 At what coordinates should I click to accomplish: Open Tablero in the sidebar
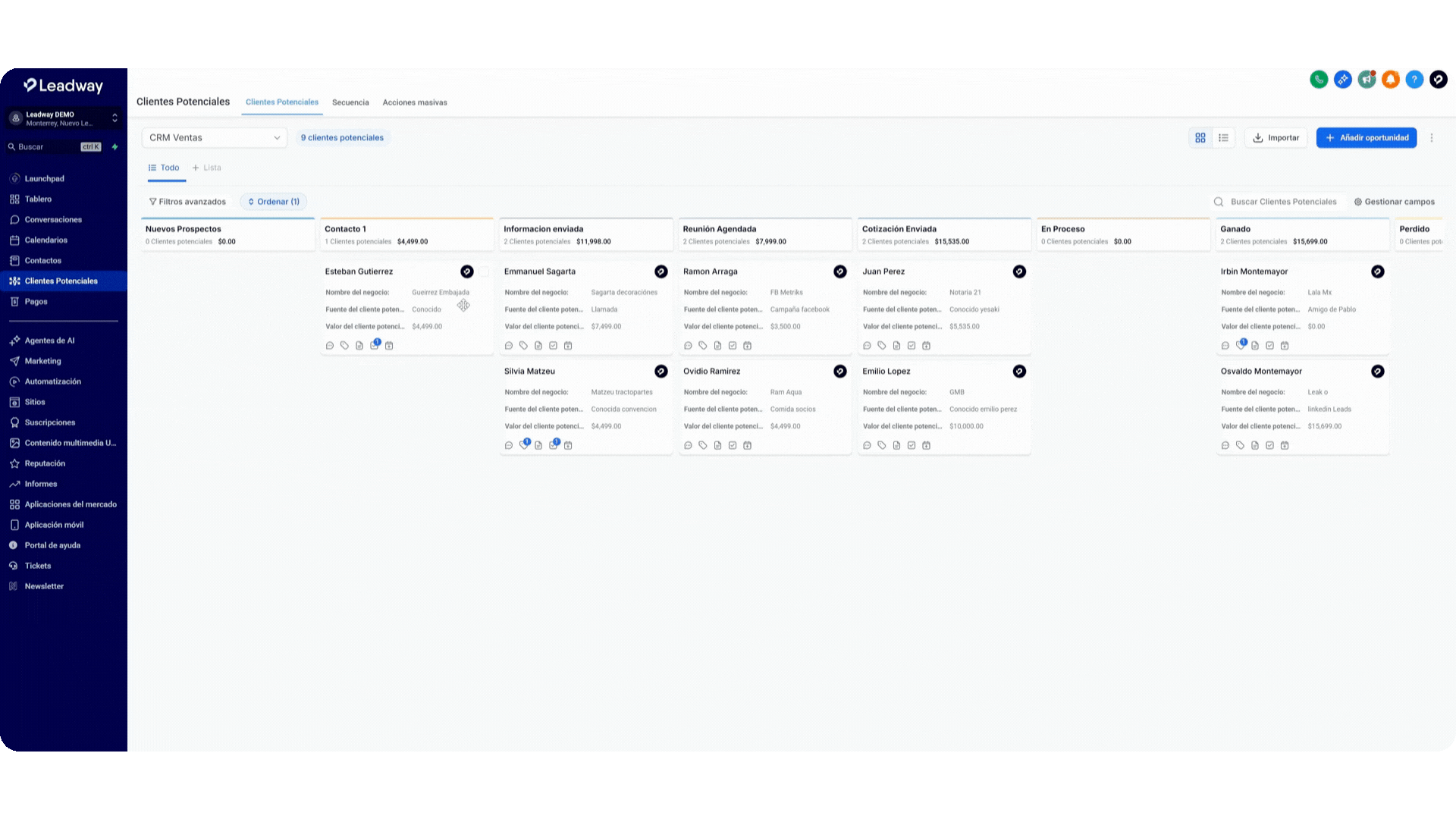(38, 199)
